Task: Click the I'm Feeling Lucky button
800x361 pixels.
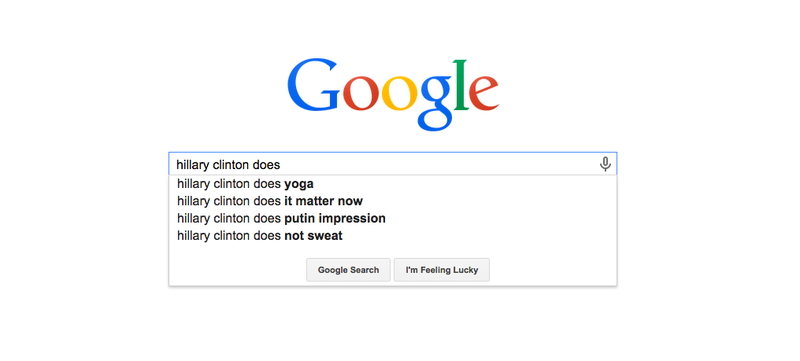Action: click(x=442, y=270)
